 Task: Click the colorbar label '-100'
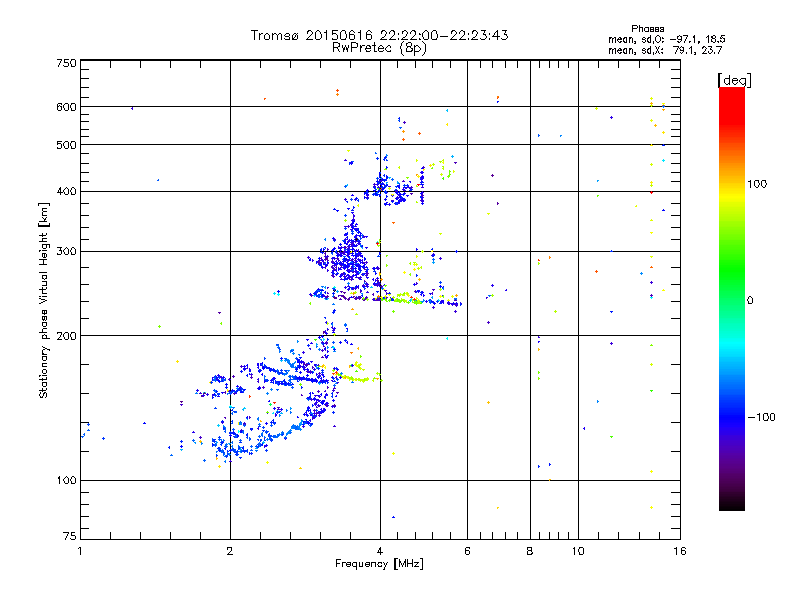762,417
